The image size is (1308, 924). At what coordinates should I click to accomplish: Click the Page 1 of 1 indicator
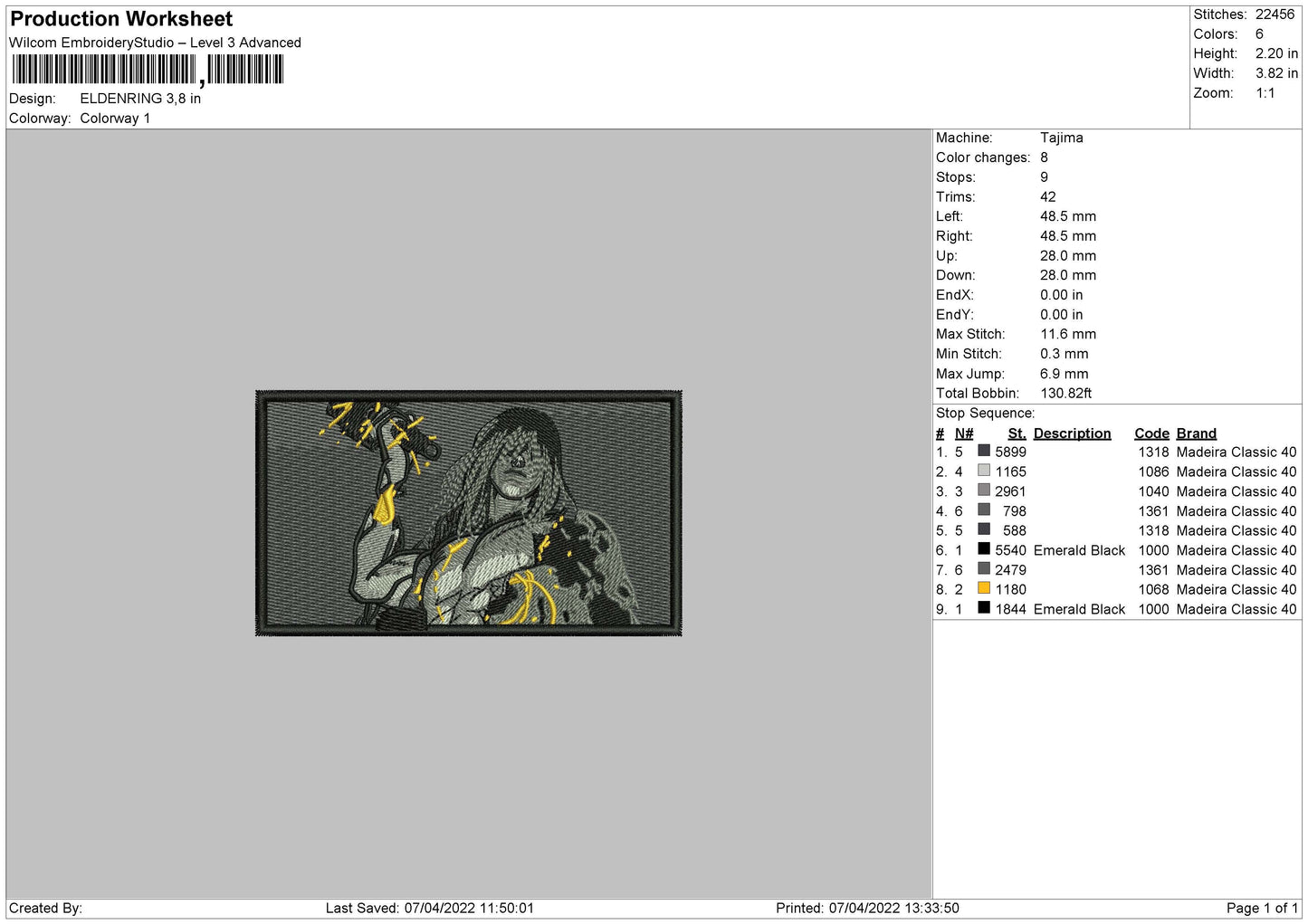coord(1262,908)
